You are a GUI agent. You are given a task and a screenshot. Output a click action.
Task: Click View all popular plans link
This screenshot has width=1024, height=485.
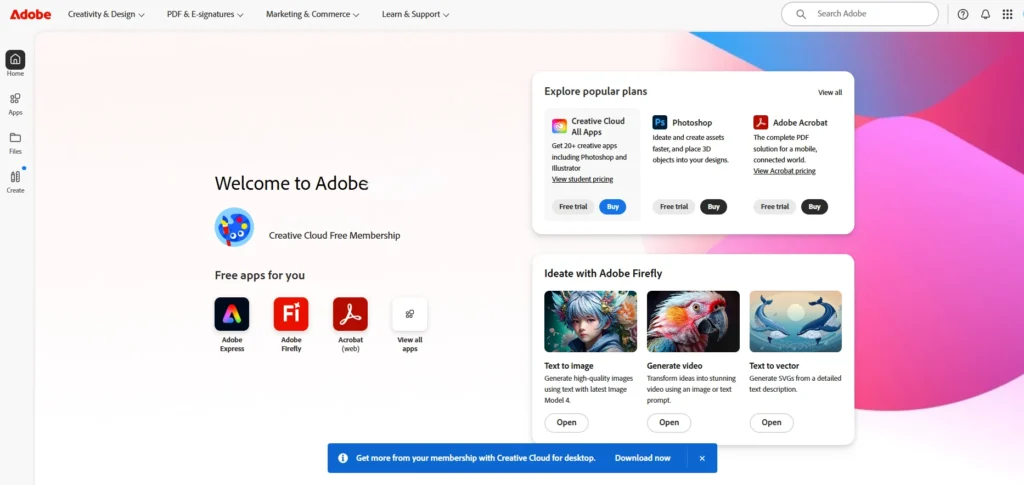(x=830, y=93)
